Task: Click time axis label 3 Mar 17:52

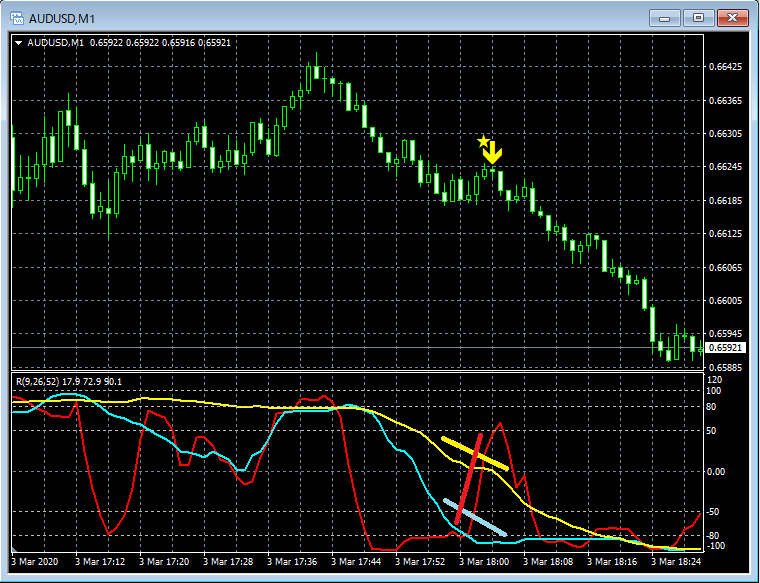Action: coord(420,562)
